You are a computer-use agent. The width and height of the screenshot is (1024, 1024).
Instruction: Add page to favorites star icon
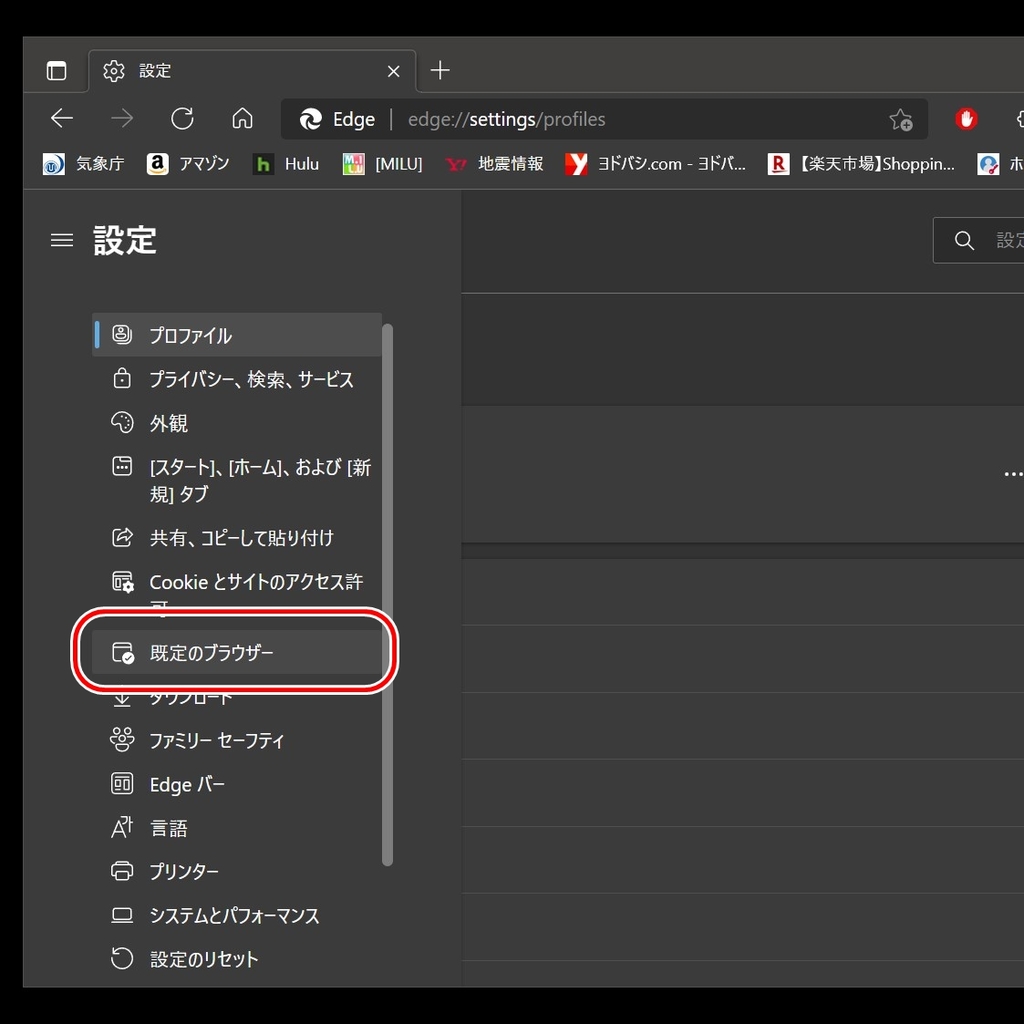pyautogui.click(x=900, y=120)
